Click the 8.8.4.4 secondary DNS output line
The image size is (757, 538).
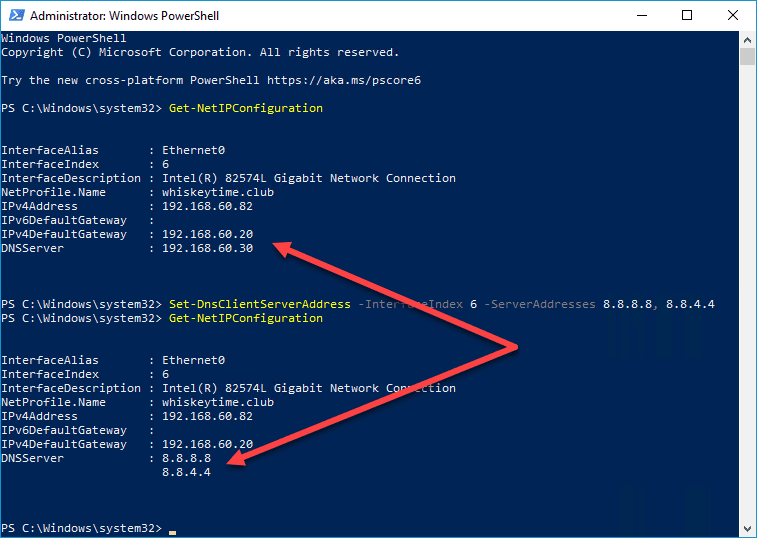click(x=186, y=472)
